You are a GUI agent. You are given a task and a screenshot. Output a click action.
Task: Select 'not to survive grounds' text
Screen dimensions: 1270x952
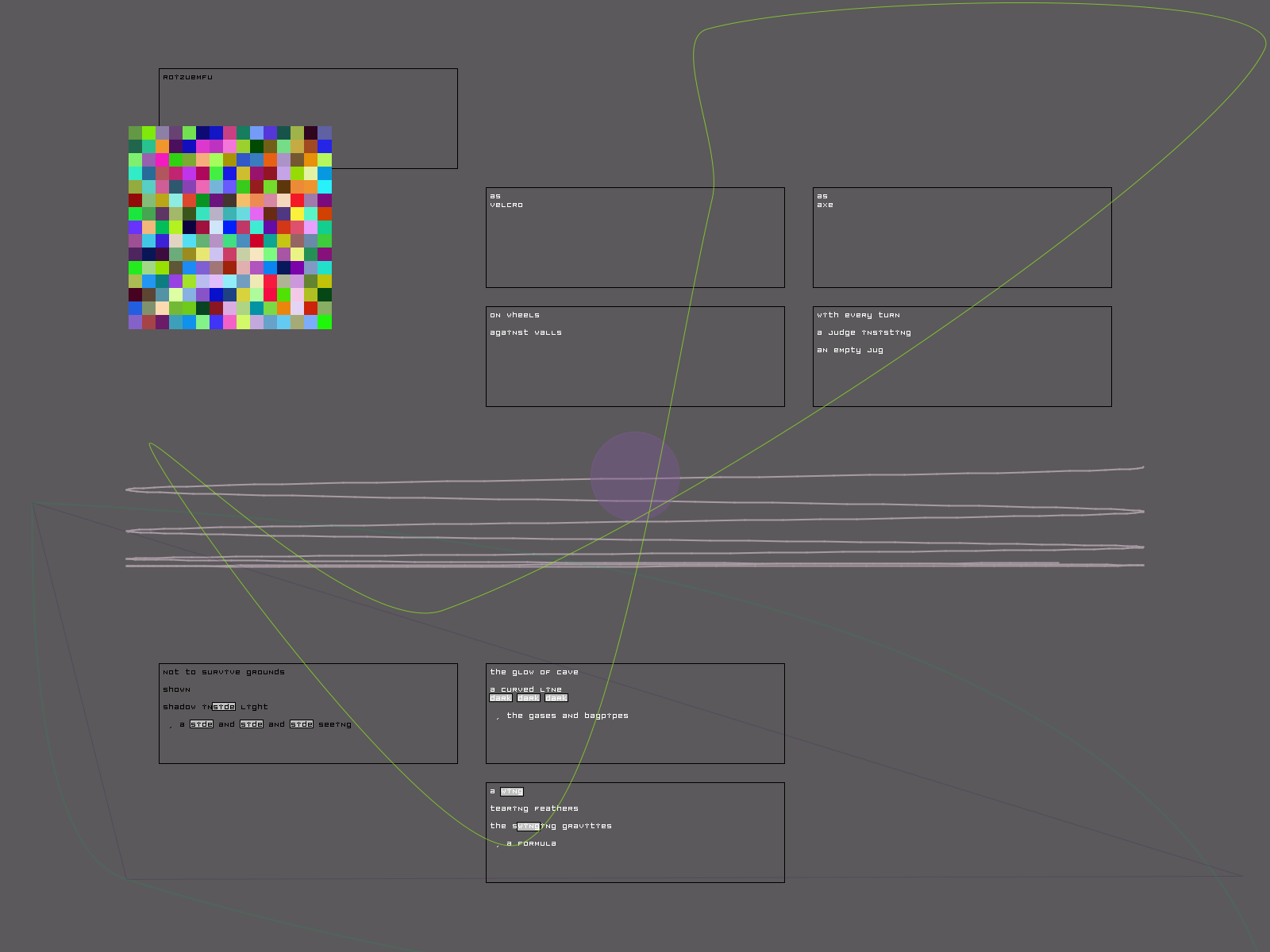[224, 672]
